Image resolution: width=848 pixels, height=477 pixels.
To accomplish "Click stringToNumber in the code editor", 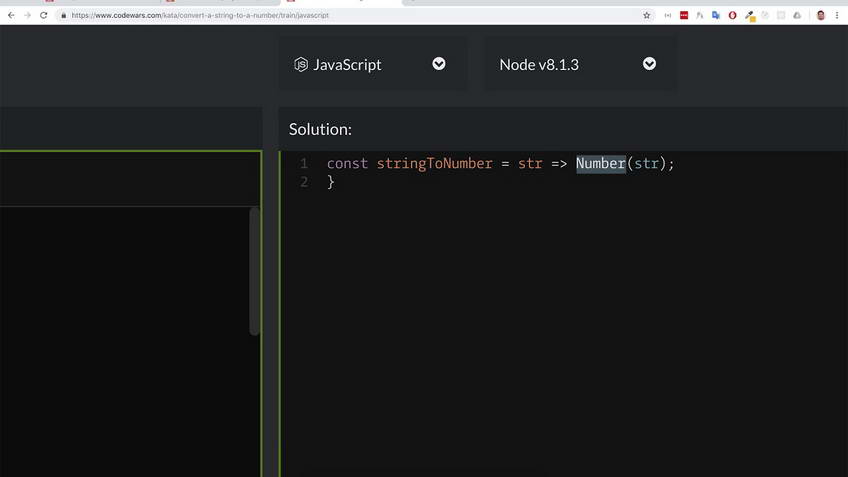I will (x=434, y=163).
